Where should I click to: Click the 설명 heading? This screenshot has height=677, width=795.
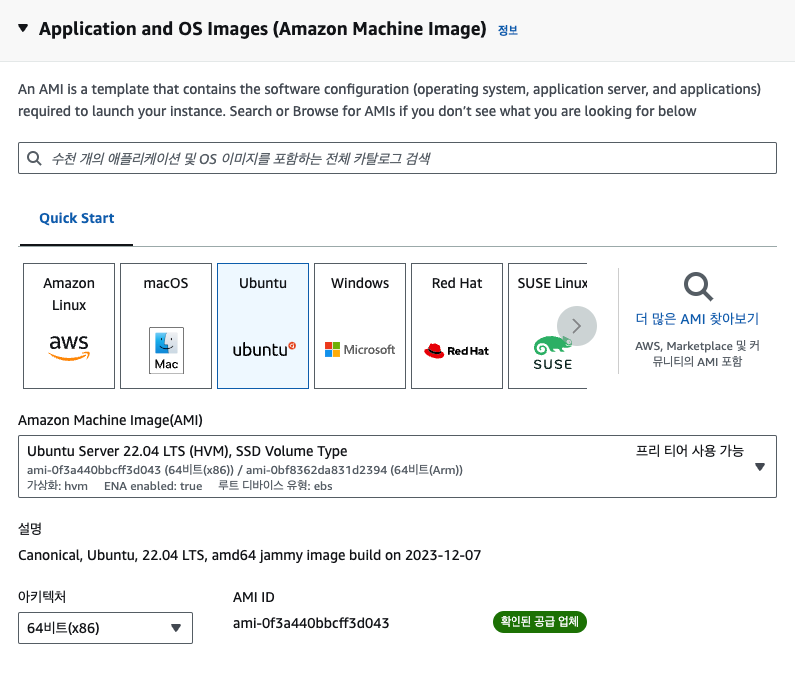coord(30,529)
